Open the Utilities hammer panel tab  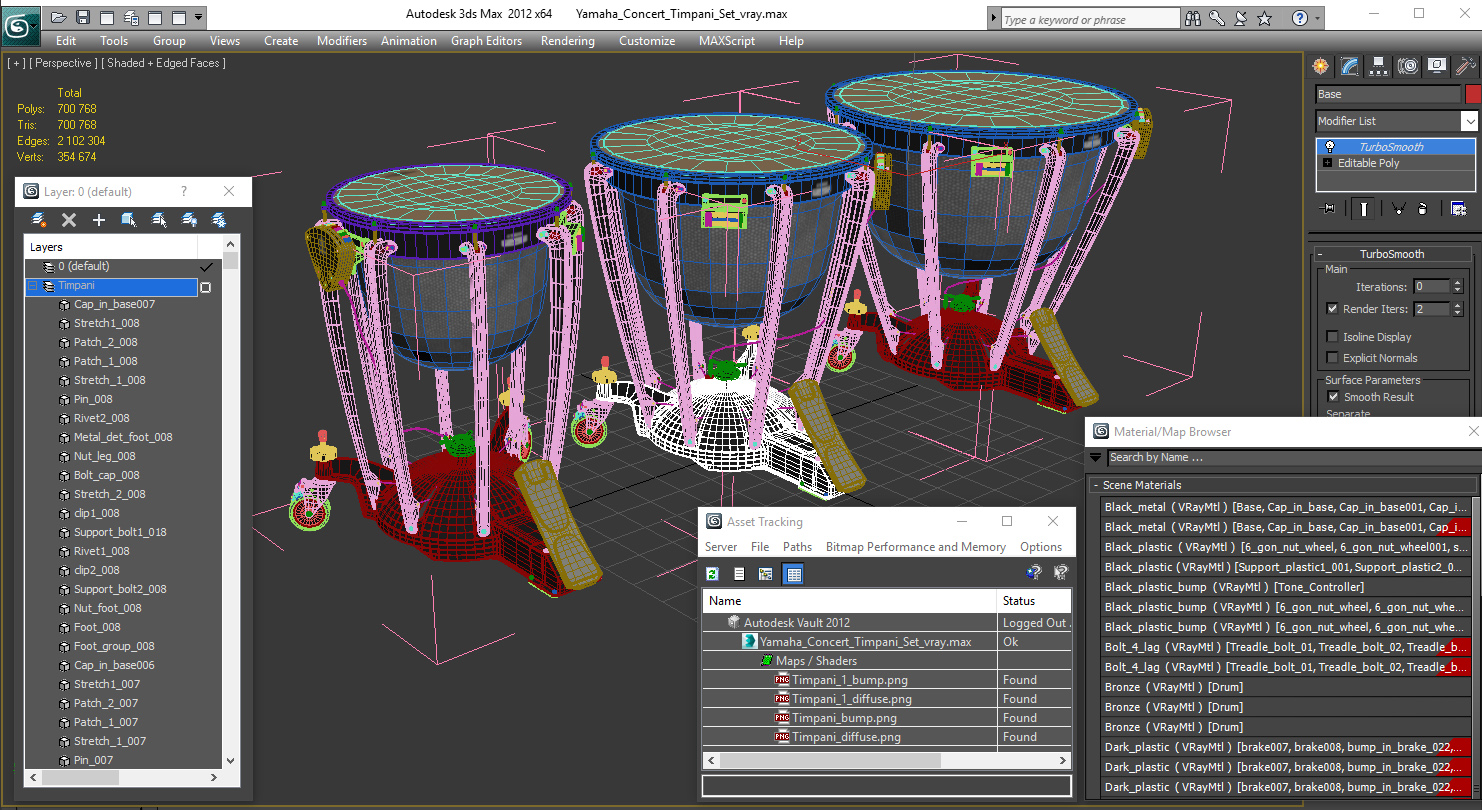1466,66
